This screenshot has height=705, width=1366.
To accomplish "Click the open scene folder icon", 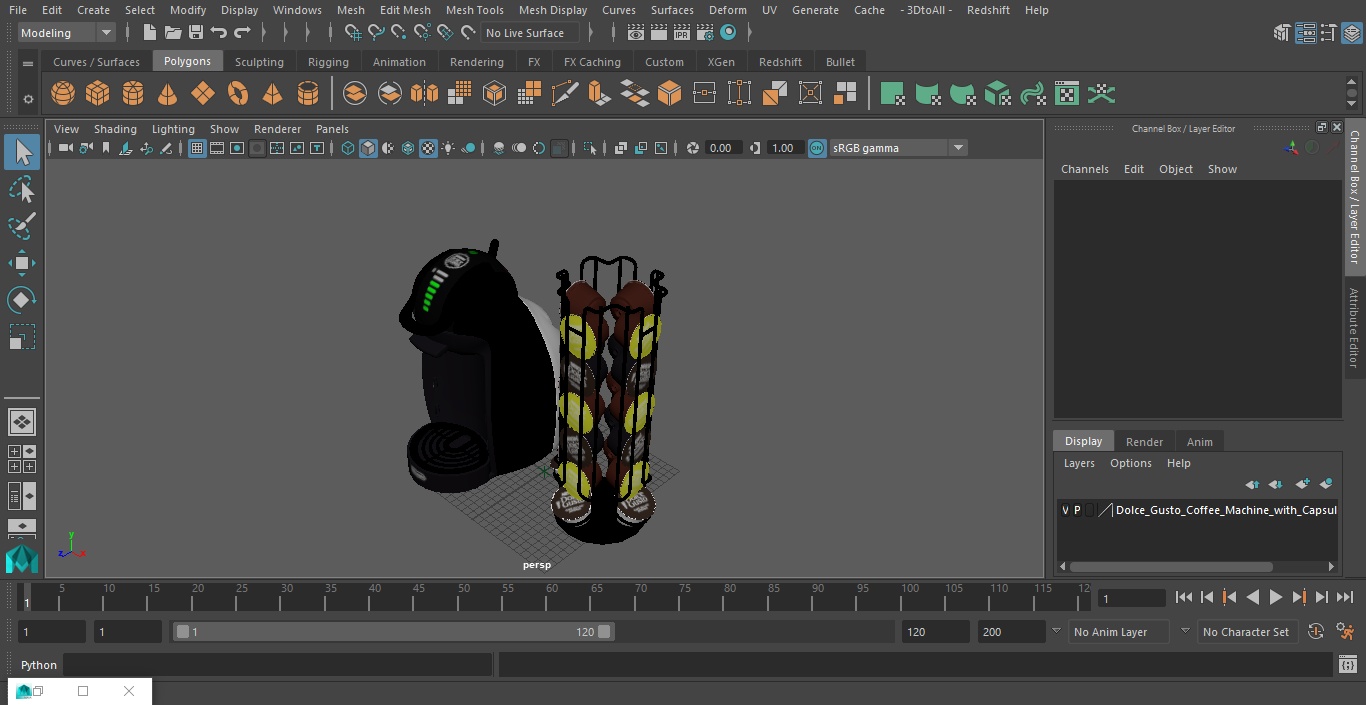I will point(173,33).
